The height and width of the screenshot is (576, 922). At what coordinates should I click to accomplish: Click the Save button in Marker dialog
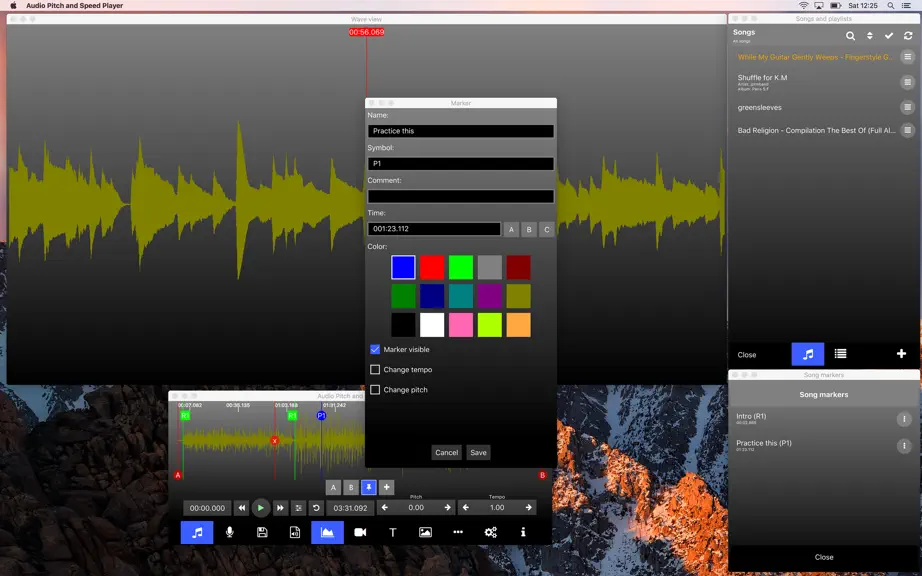tap(478, 453)
